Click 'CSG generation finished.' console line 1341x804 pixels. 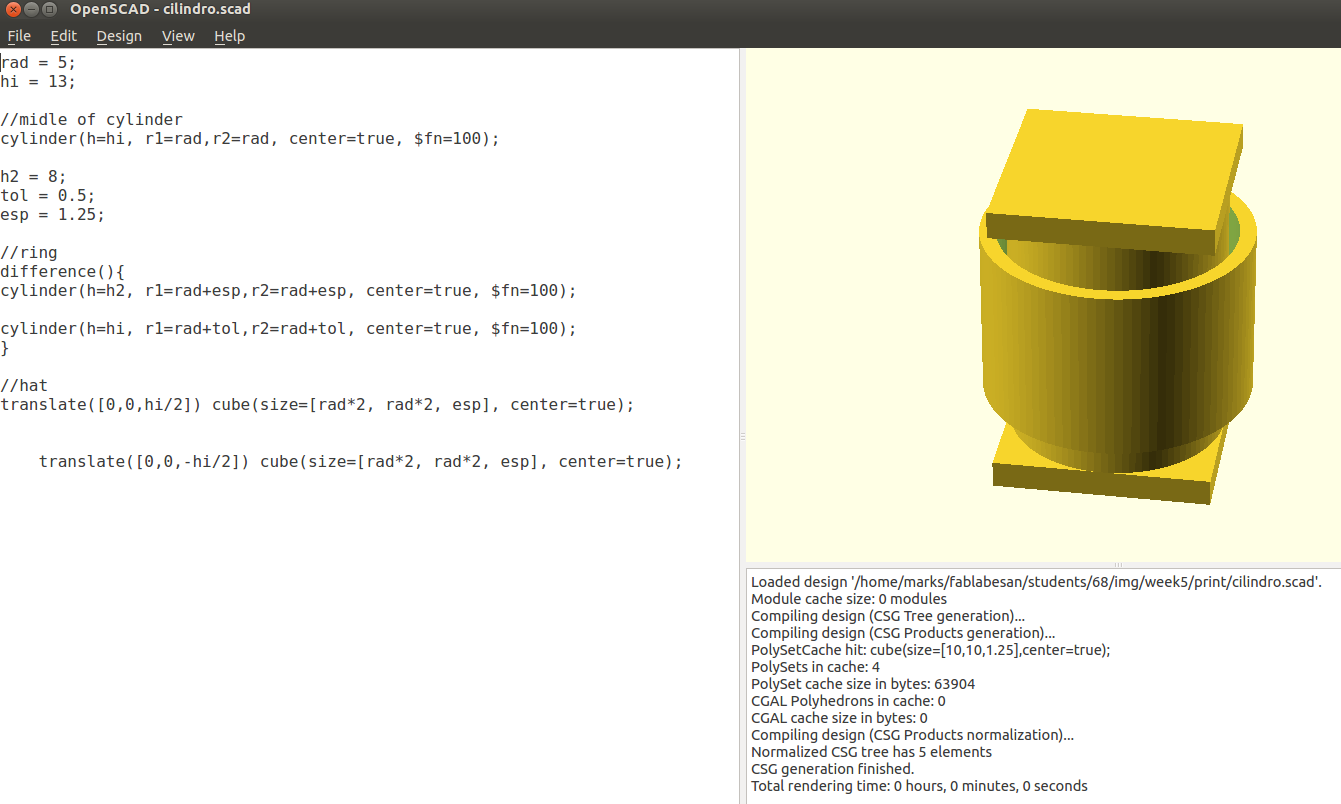tap(832, 769)
